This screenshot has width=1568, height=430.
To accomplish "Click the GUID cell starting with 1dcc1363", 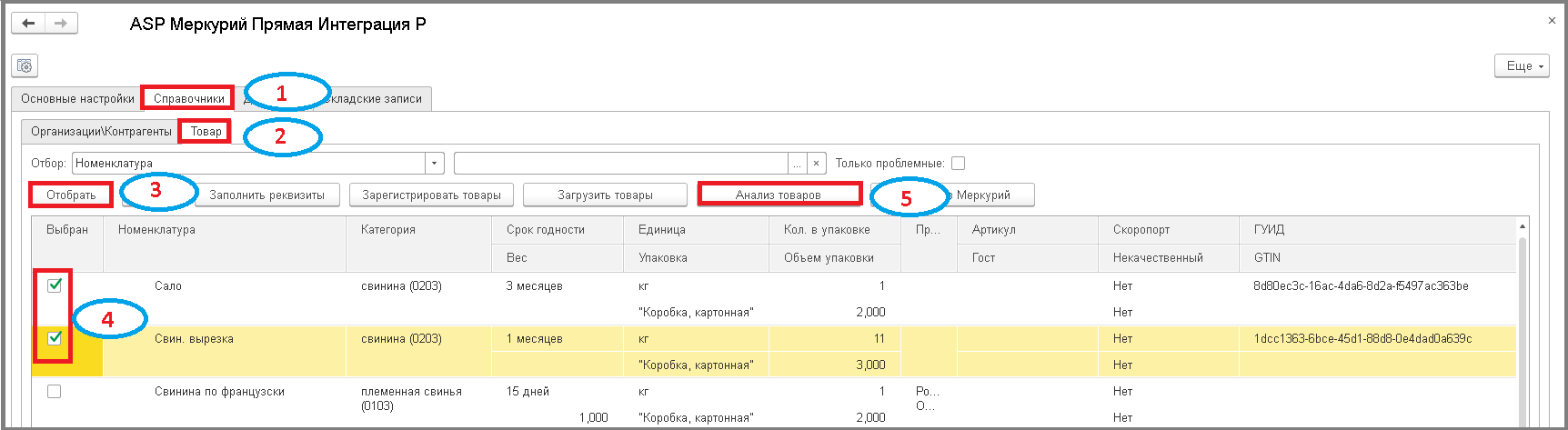I will (1378, 338).
